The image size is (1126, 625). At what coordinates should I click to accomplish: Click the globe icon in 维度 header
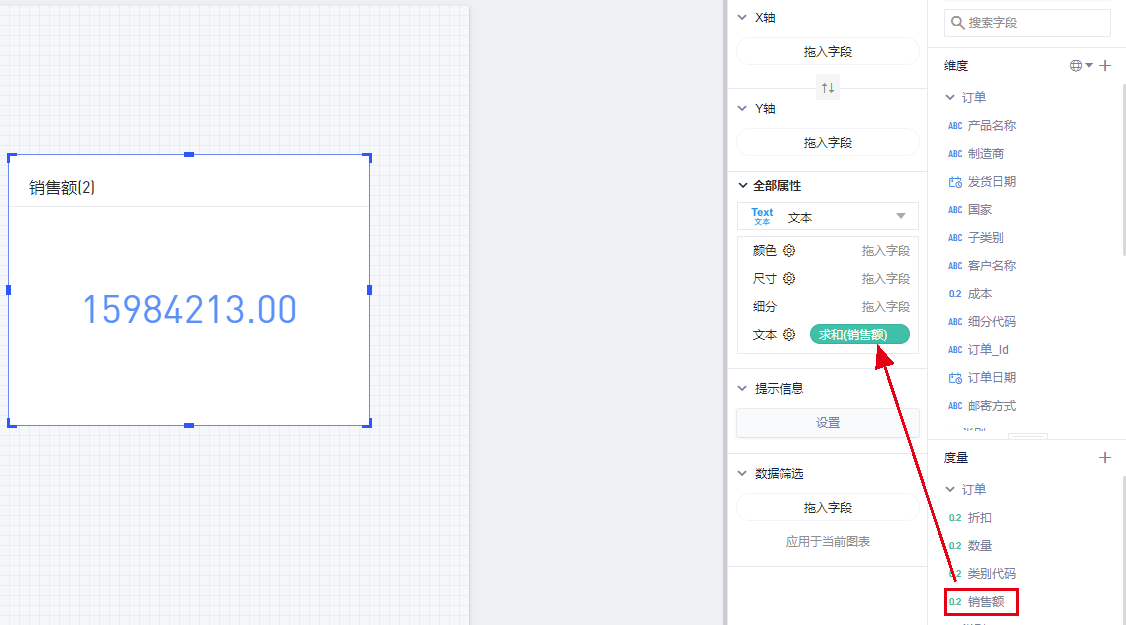(x=1076, y=66)
